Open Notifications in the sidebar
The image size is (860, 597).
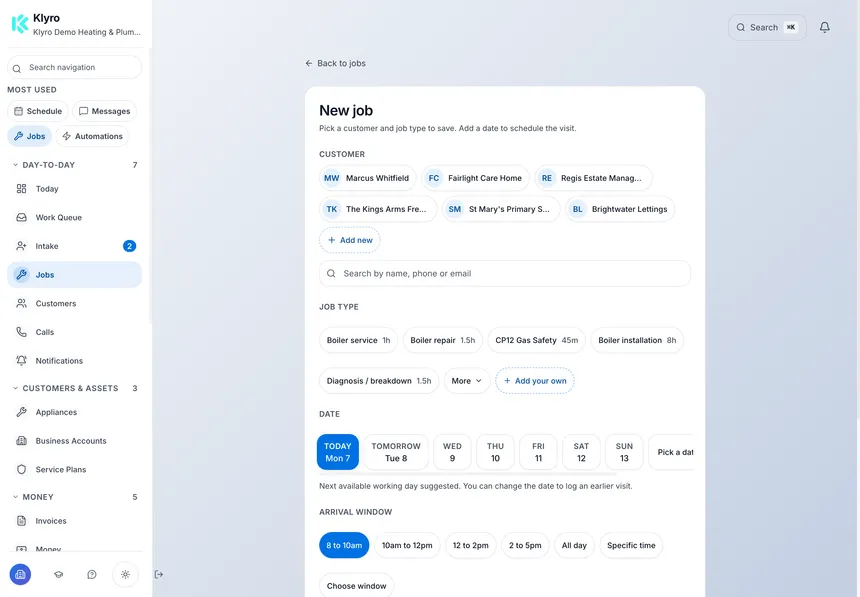coord(75,361)
